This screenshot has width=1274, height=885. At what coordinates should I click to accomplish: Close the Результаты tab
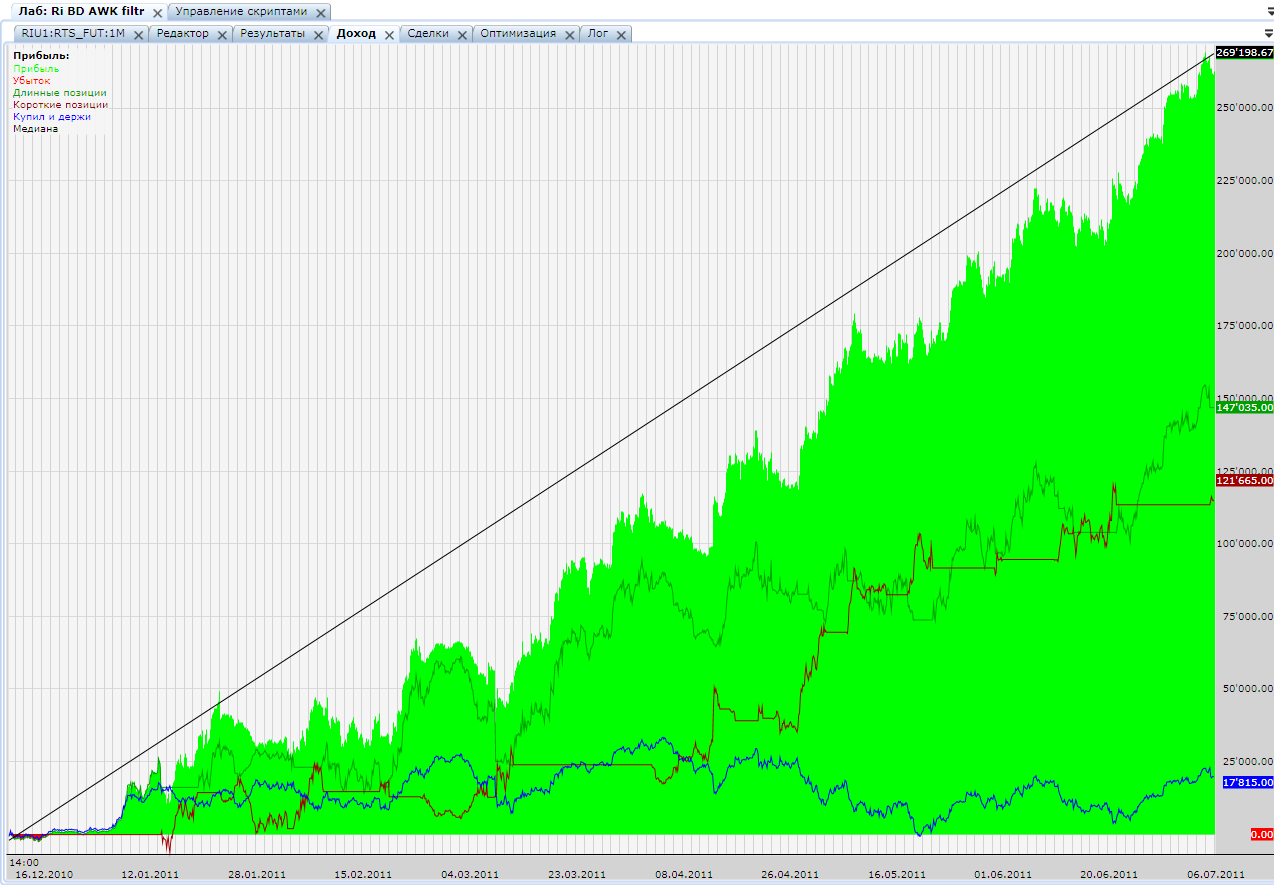[x=318, y=35]
